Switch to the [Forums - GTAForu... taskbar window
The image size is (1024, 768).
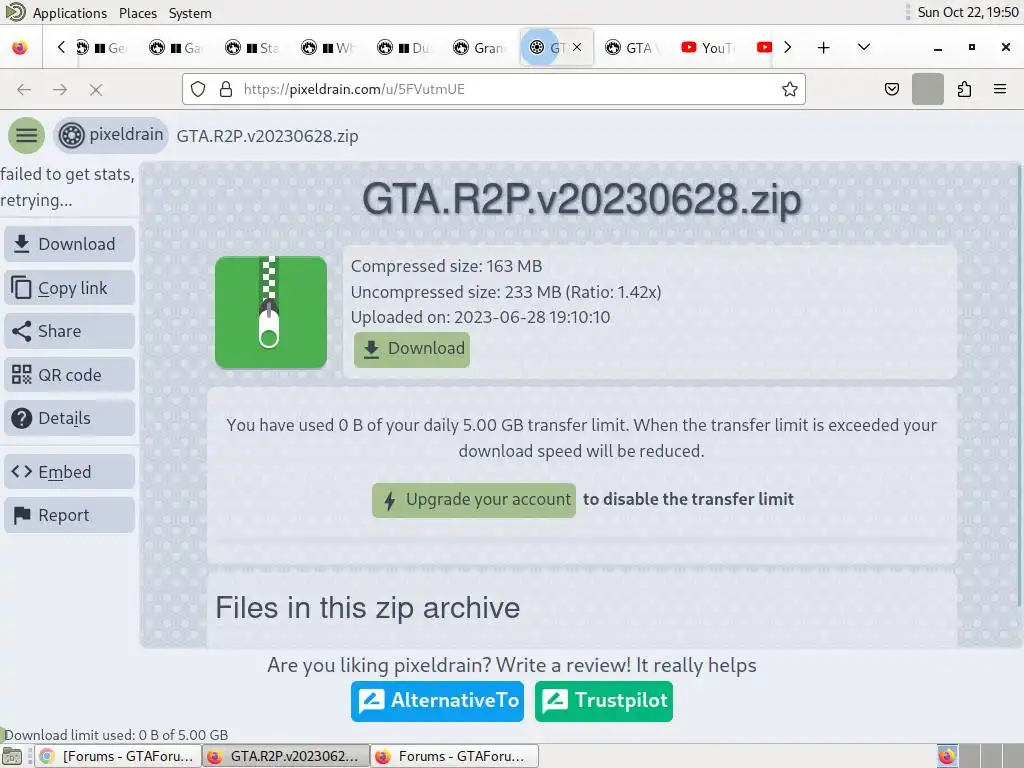(118, 756)
